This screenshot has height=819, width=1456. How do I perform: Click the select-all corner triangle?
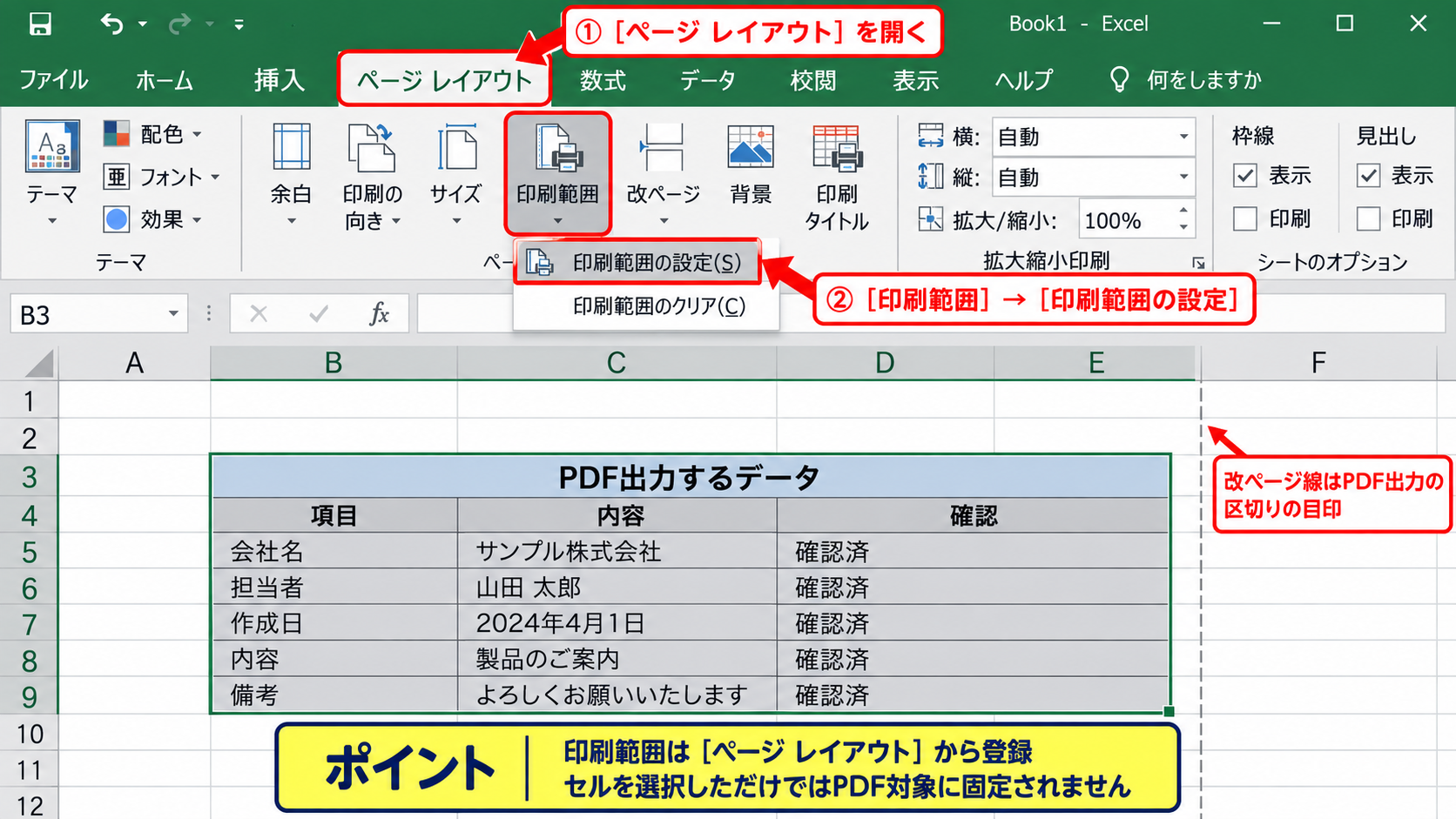39,363
